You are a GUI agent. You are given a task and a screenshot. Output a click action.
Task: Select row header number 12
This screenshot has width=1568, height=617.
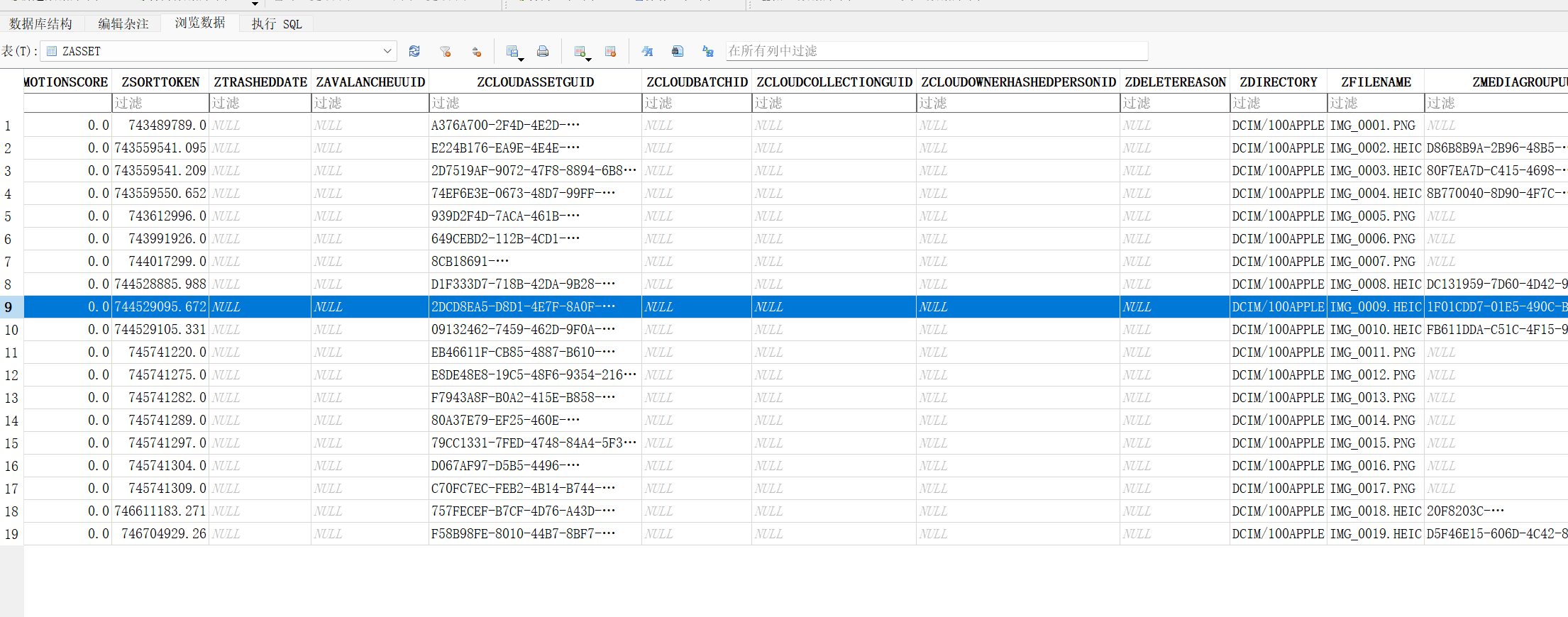point(11,375)
